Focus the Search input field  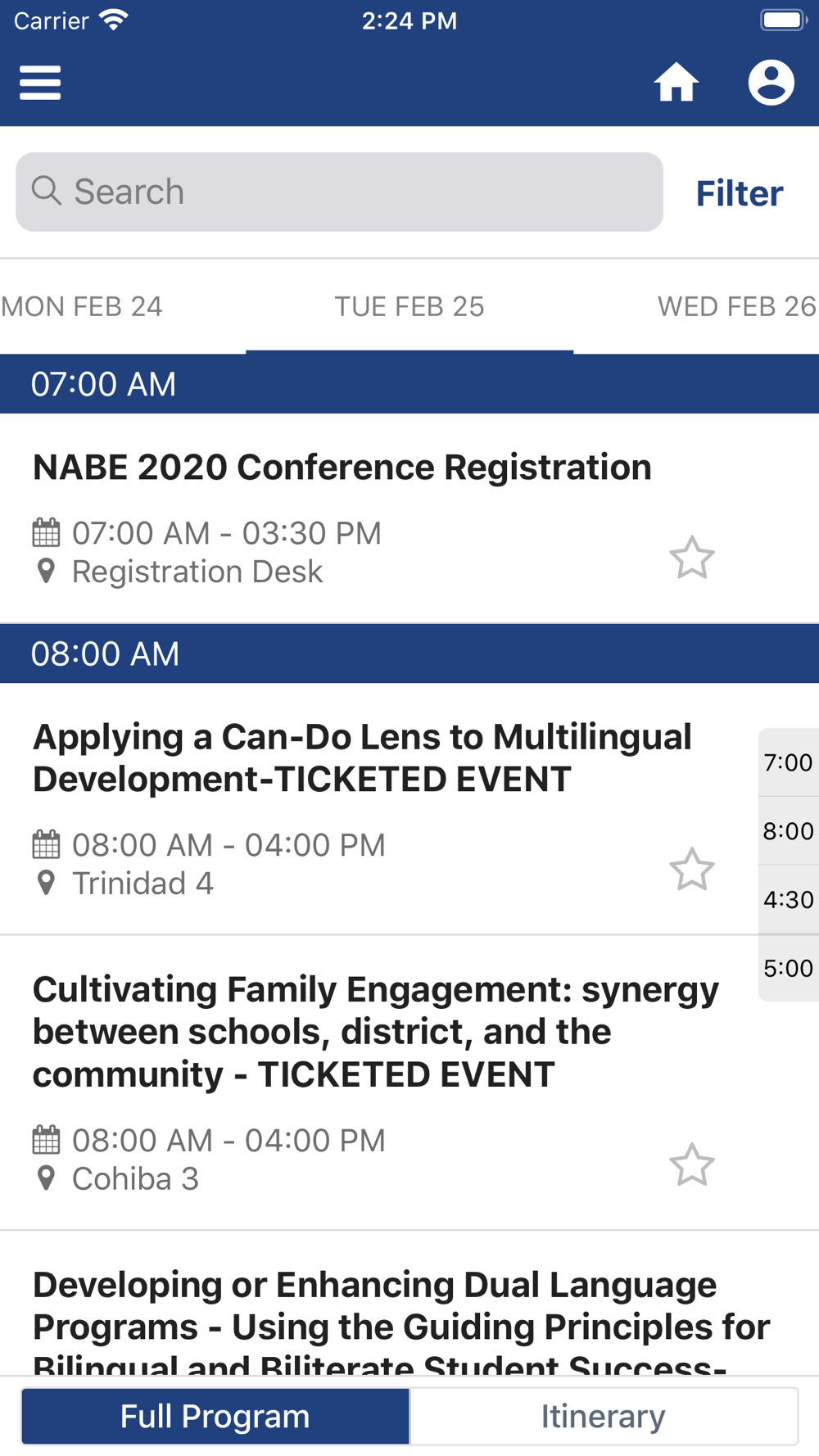click(339, 192)
